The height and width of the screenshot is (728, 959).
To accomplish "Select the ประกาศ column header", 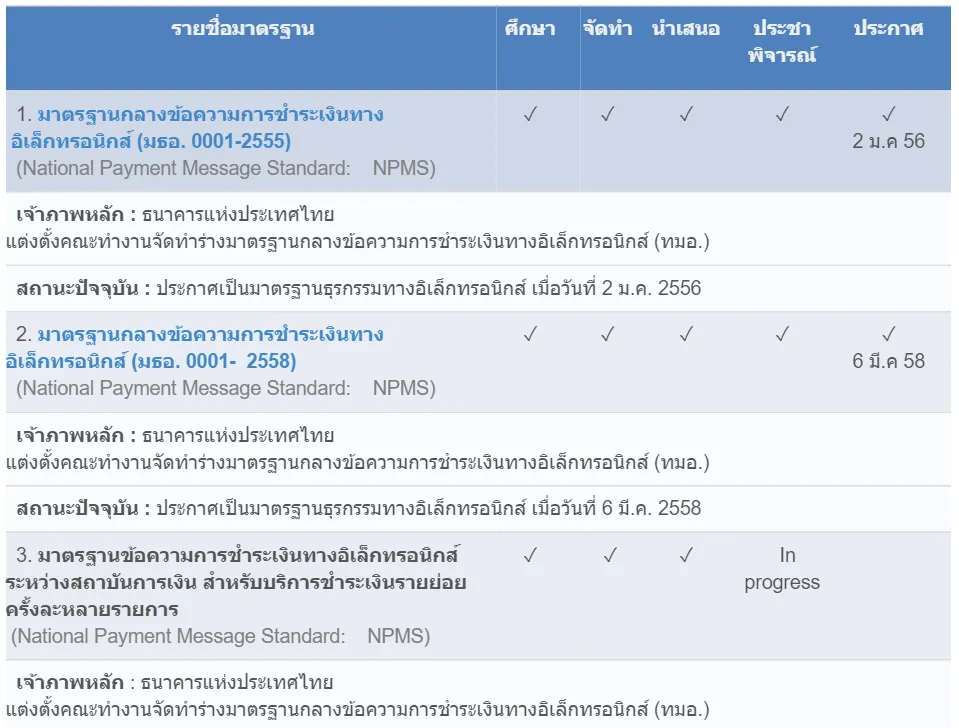I will pyautogui.click(x=888, y=29).
